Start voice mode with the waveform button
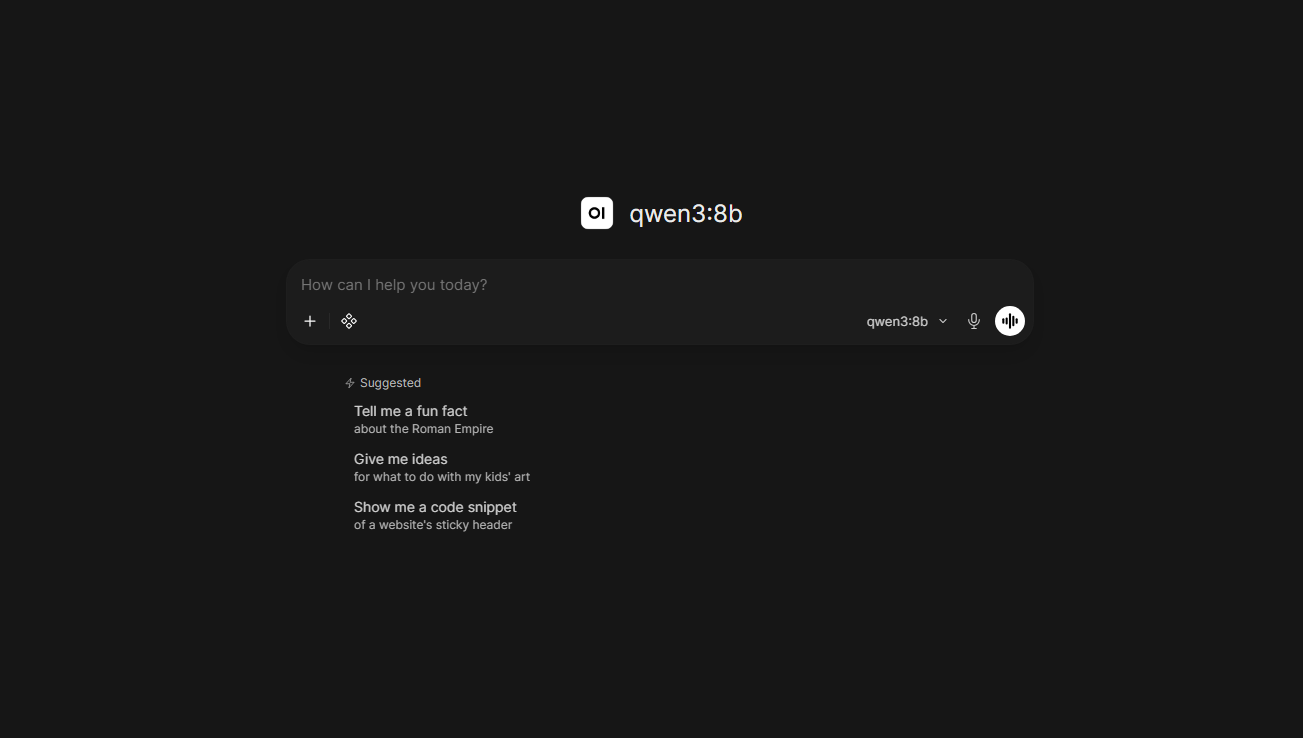 coord(1010,321)
